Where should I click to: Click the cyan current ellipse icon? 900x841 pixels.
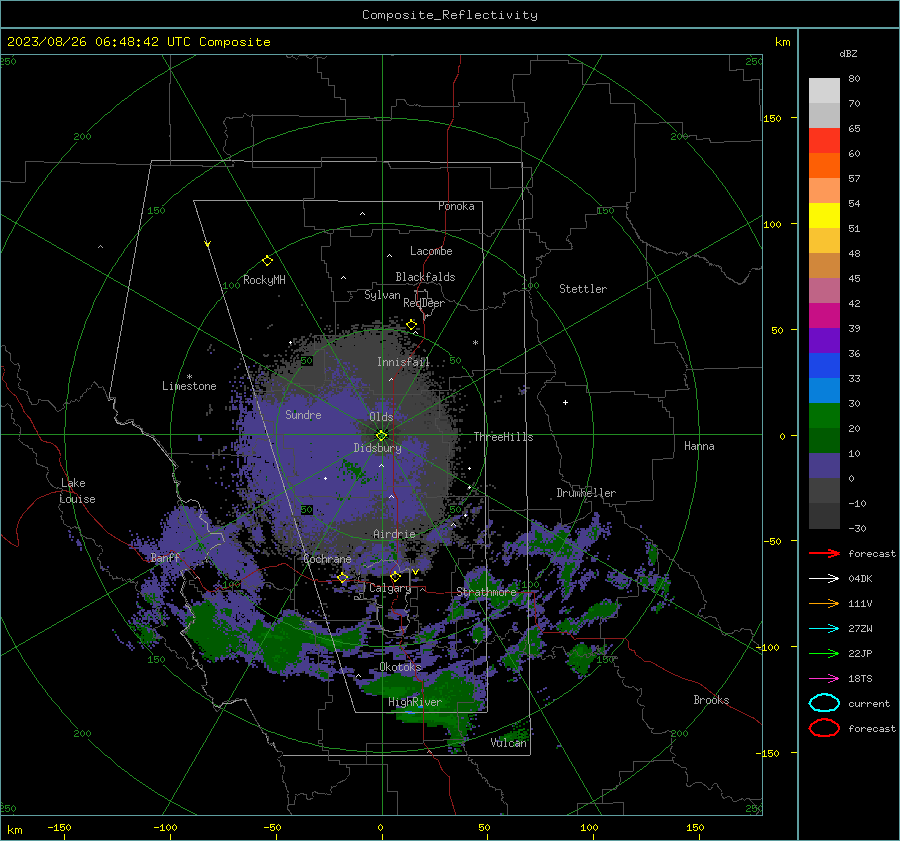[824, 703]
